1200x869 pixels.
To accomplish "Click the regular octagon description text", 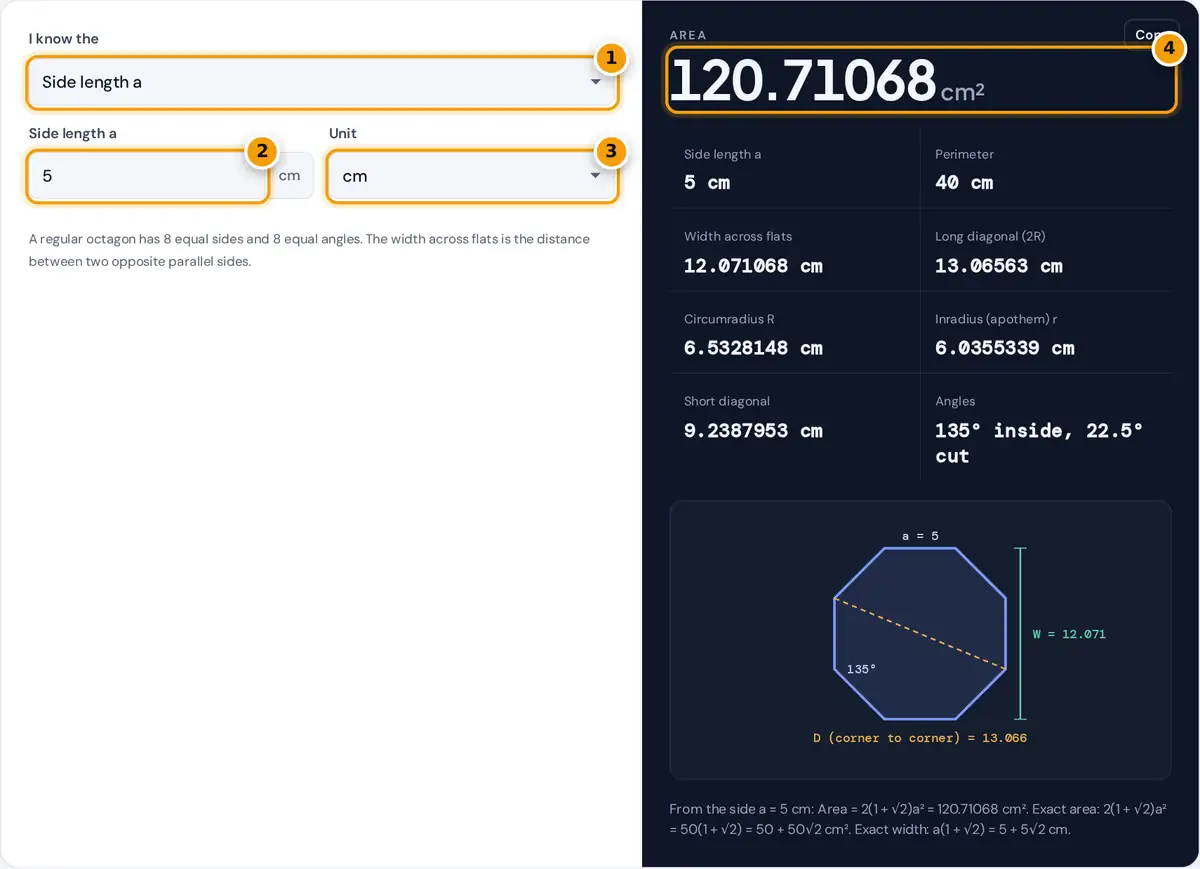I will [309, 251].
